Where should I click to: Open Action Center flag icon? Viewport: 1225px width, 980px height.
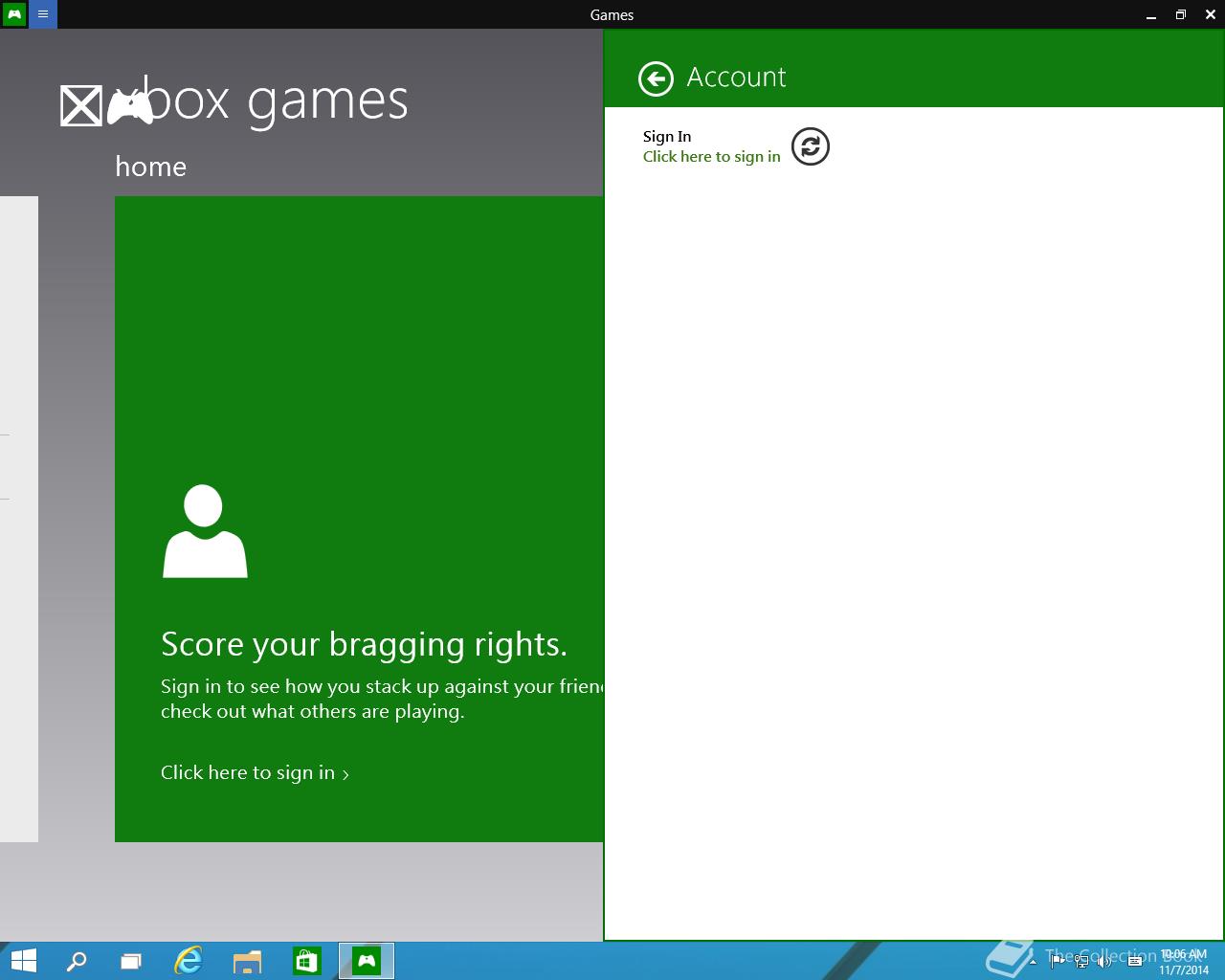[1057, 961]
